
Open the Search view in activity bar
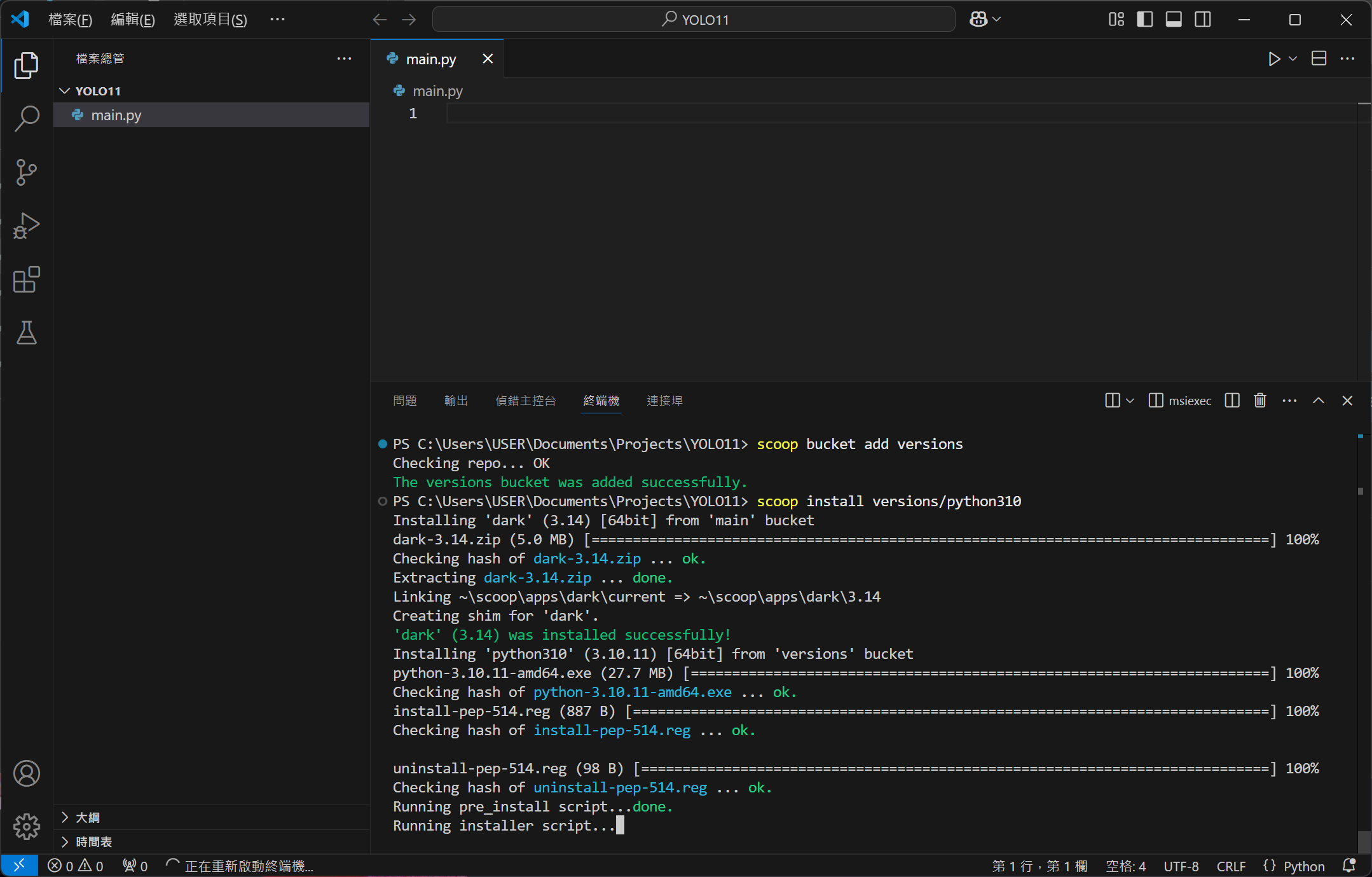(26, 118)
